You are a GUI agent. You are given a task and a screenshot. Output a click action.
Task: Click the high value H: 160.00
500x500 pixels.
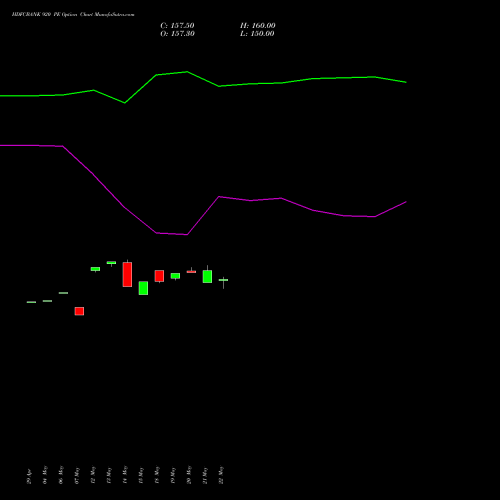pos(258,26)
